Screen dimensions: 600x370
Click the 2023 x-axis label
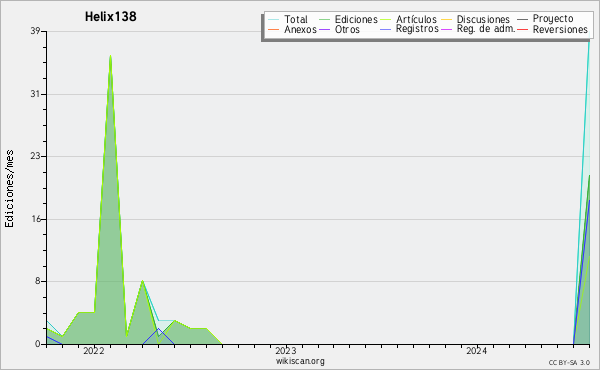[286, 351]
